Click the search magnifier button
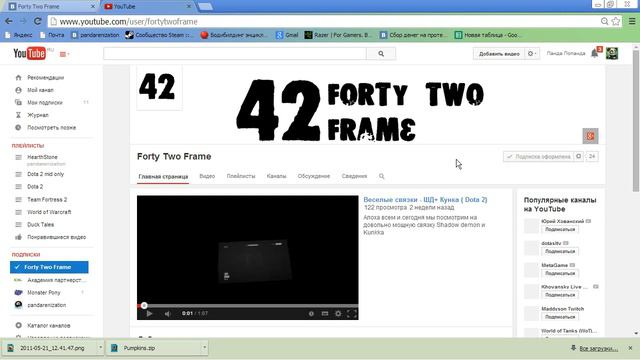This screenshot has height=360, width=640. coord(381,53)
